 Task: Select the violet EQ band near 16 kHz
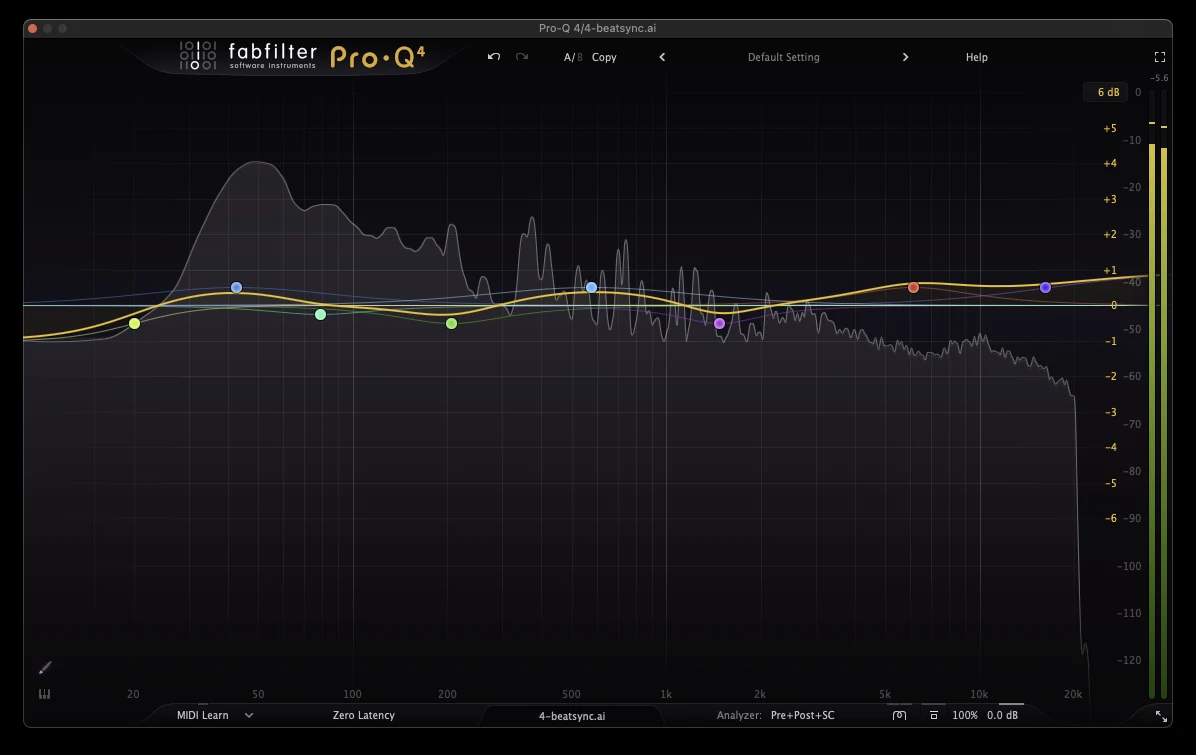[1045, 288]
